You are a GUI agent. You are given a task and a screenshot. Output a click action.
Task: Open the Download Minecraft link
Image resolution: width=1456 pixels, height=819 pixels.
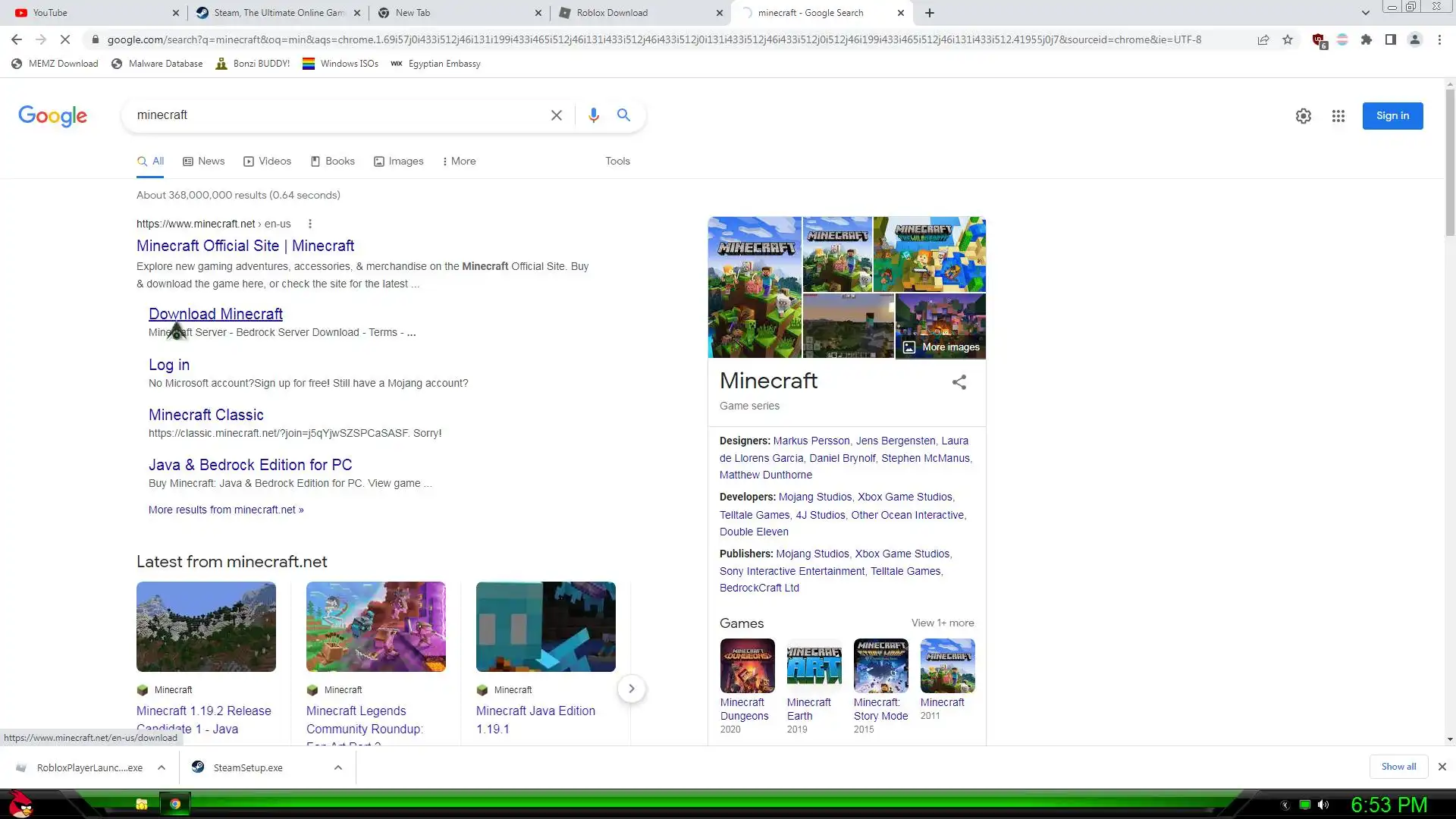(215, 314)
